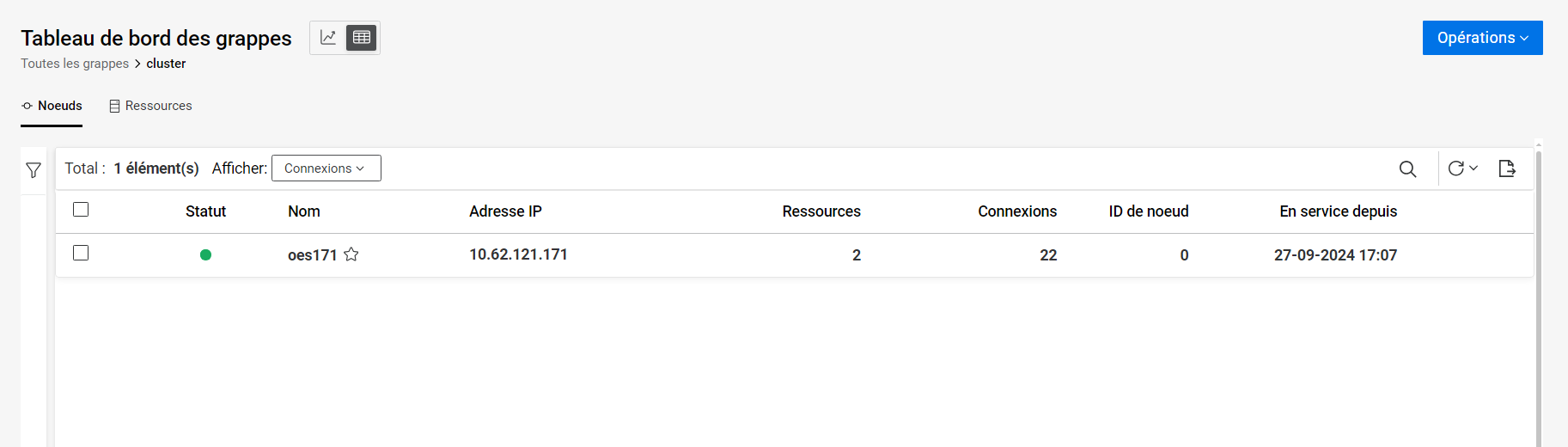Click the search magnifier icon

point(1407,169)
